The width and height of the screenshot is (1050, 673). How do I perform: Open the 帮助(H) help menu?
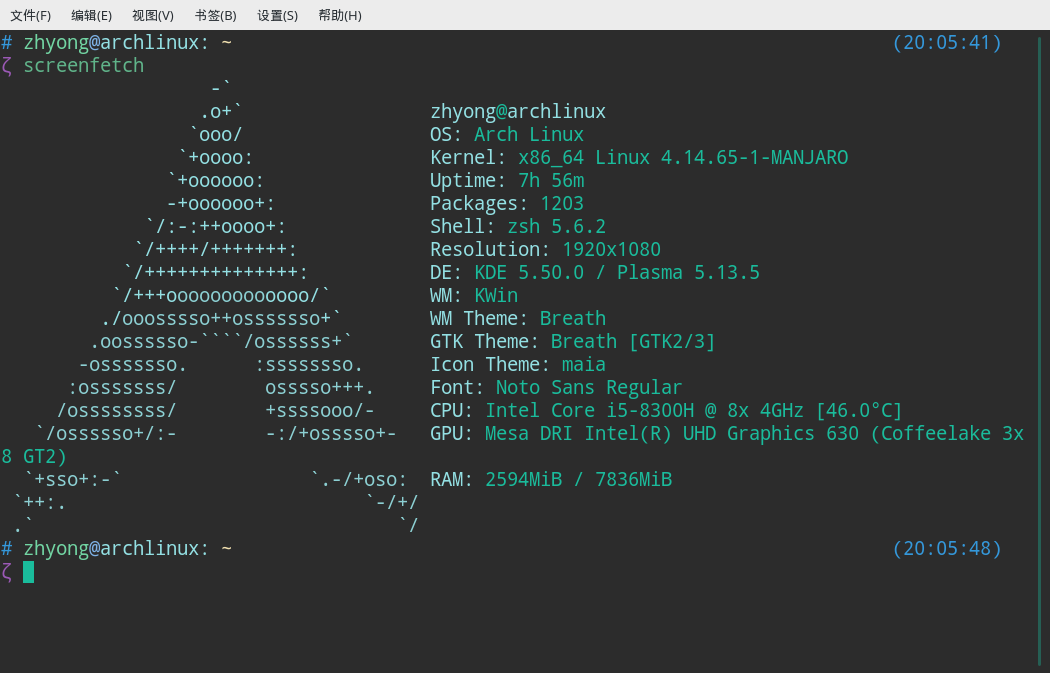point(339,15)
